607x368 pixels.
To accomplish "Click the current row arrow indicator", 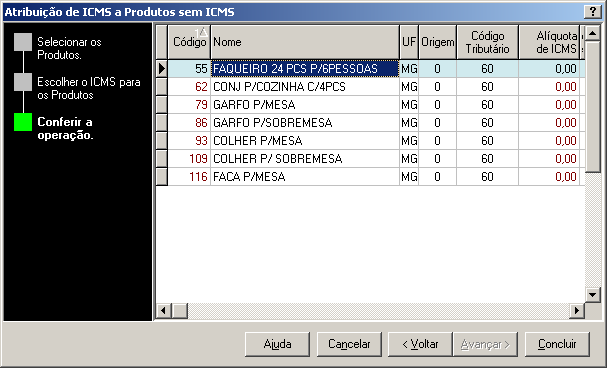I will pyautogui.click(x=162, y=69).
